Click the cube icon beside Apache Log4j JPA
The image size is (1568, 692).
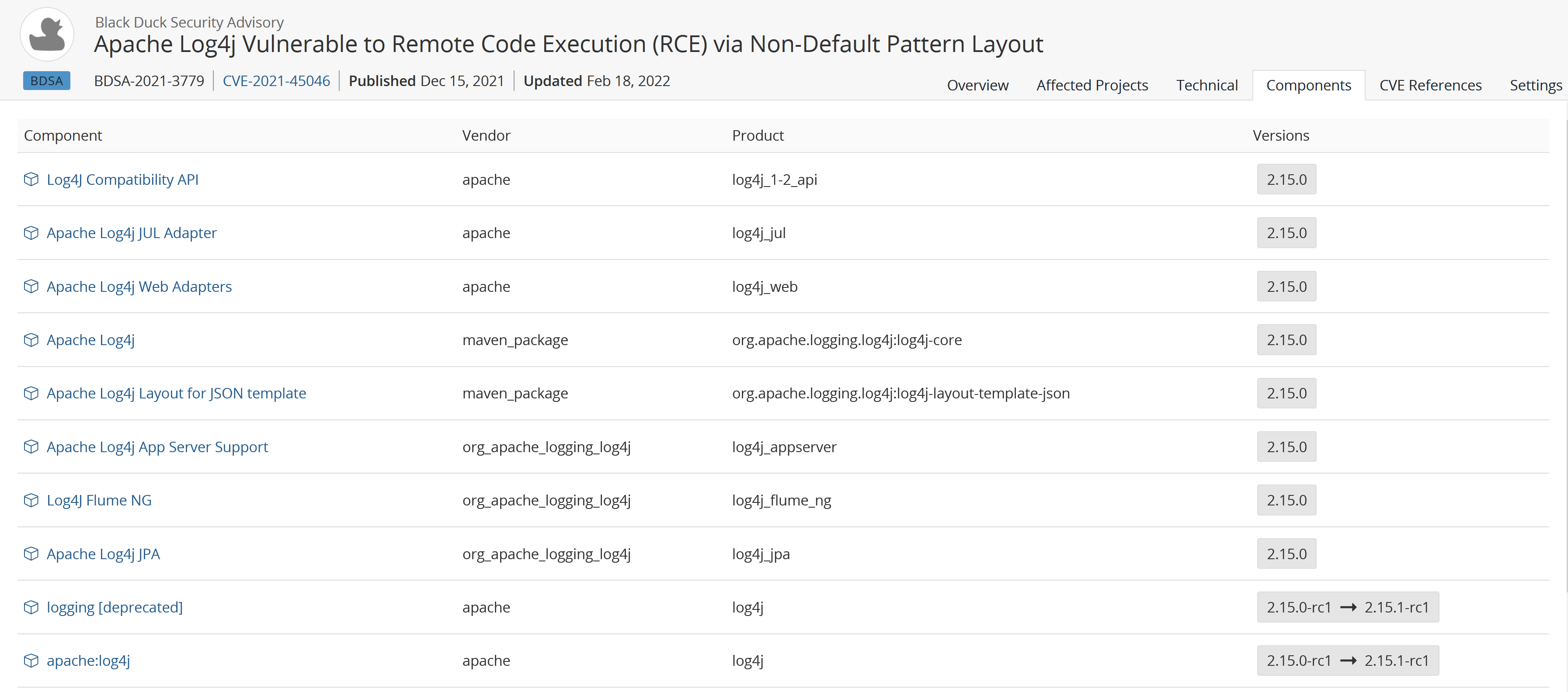tap(31, 554)
